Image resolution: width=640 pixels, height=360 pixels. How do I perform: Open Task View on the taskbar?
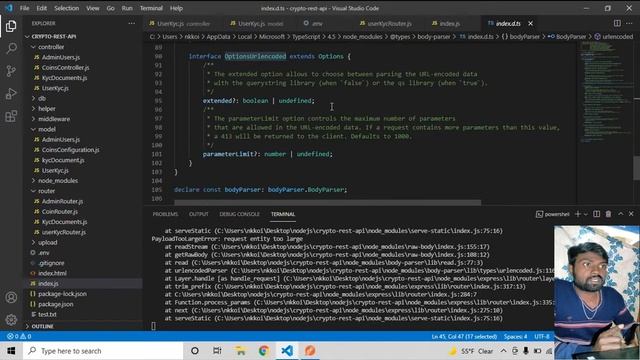217,351
